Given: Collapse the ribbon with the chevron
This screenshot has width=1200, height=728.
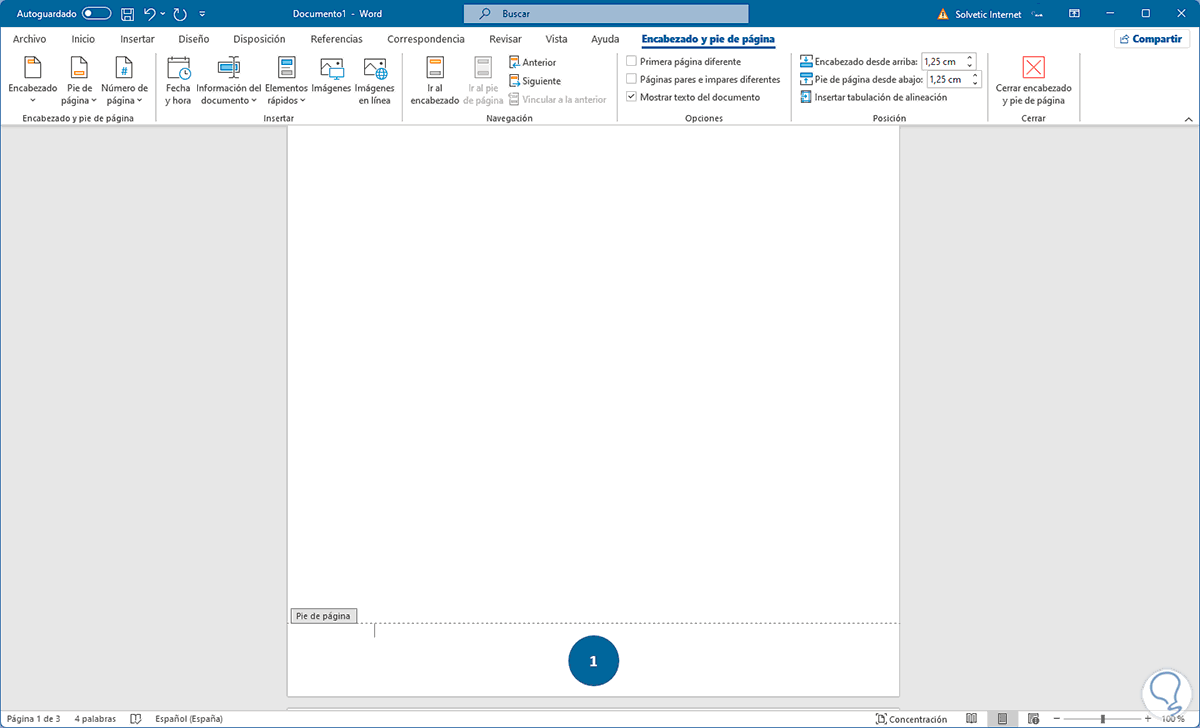Looking at the screenshot, I should coord(1188,119).
